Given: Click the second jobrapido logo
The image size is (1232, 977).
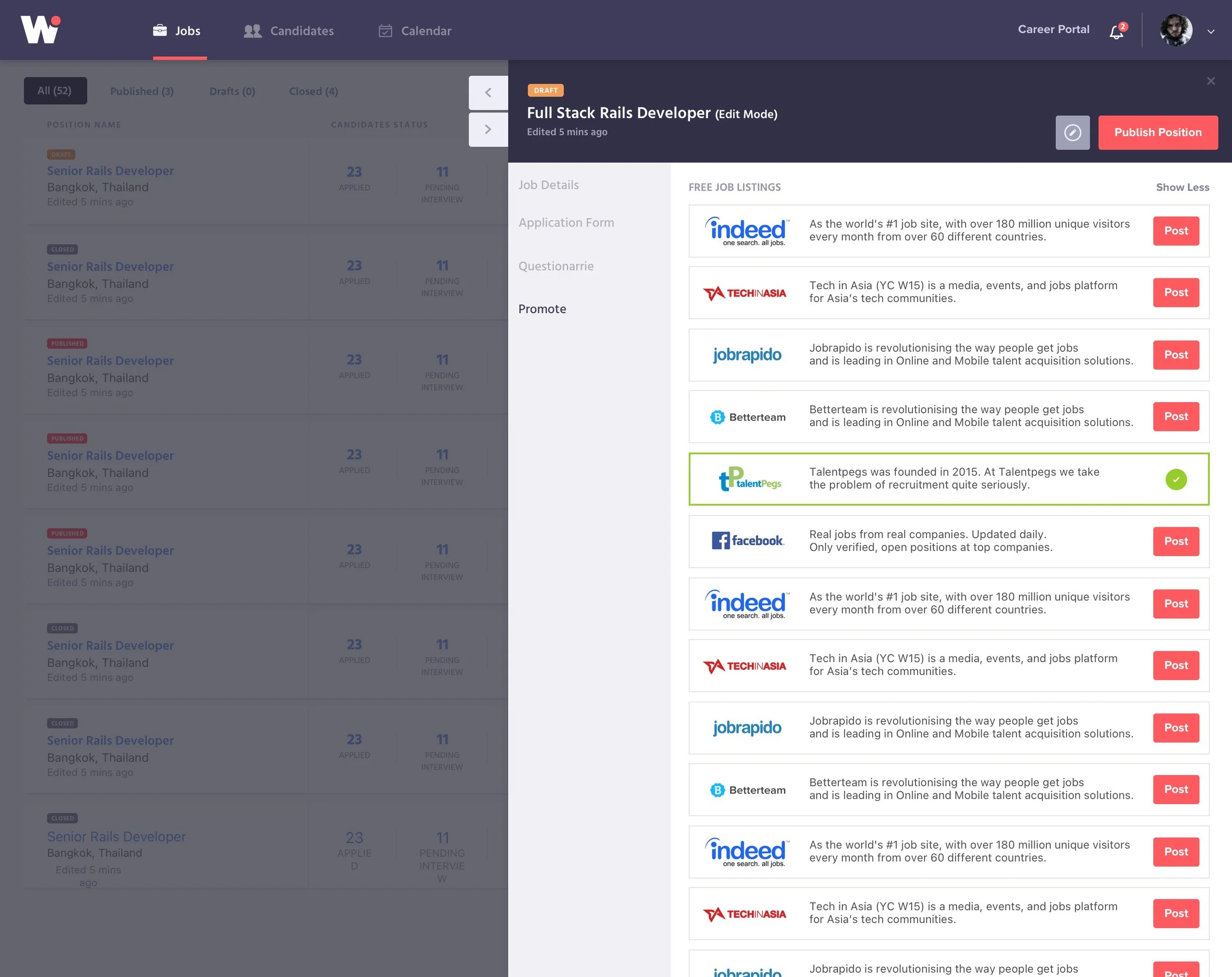Looking at the screenshot, I should (x=747, y=728).
